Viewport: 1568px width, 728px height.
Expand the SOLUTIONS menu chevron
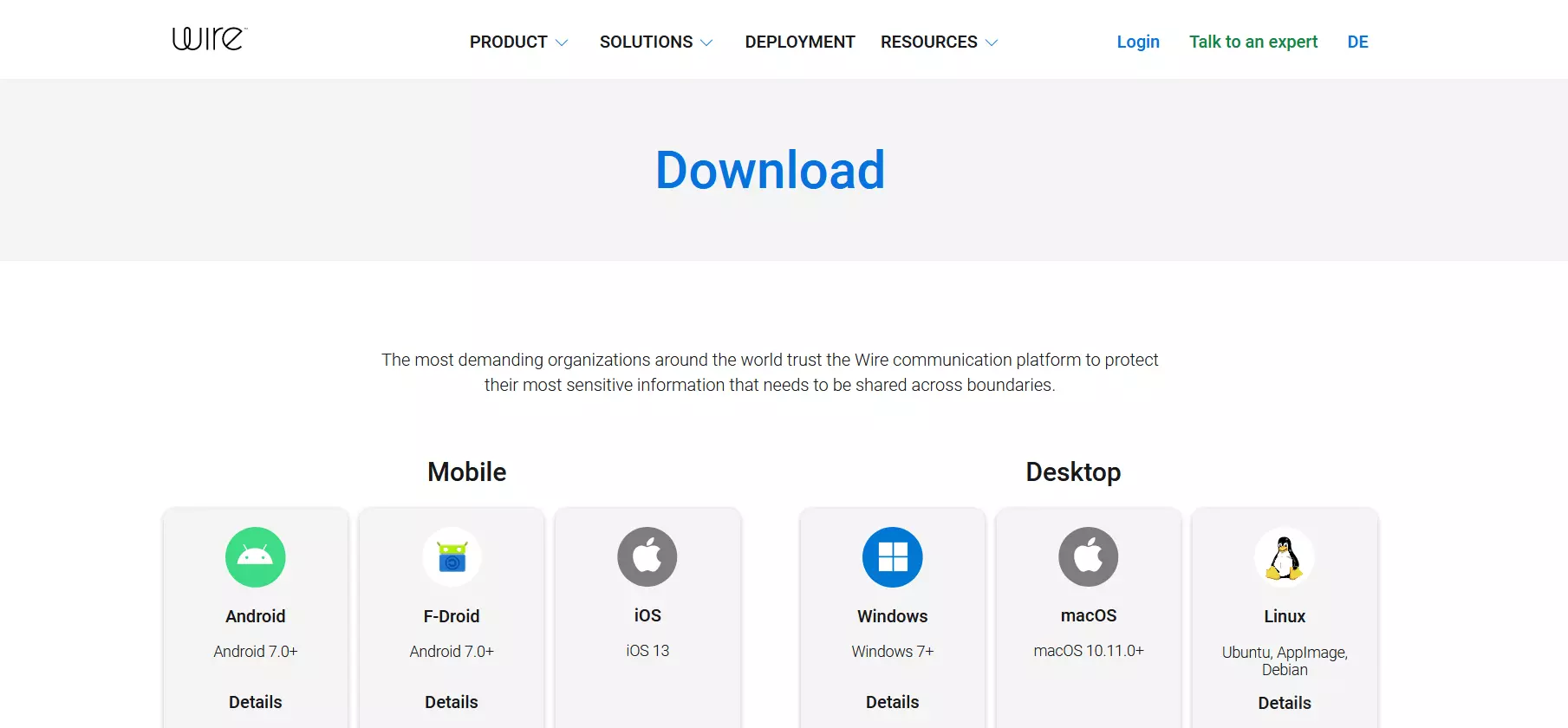(706, 42)
